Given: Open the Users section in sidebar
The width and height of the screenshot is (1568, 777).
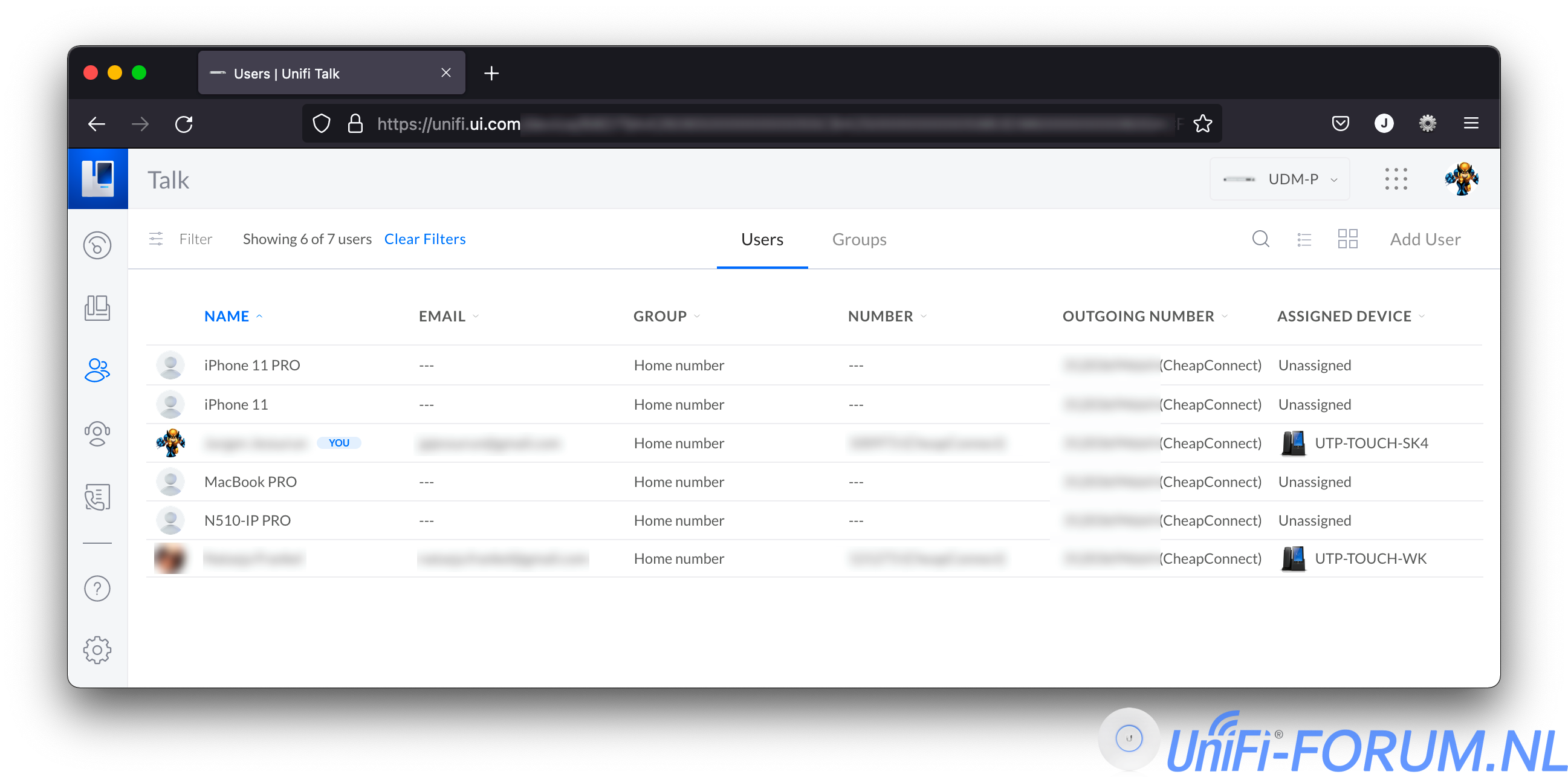Looking at the screenshot, I should coord(97,370).
